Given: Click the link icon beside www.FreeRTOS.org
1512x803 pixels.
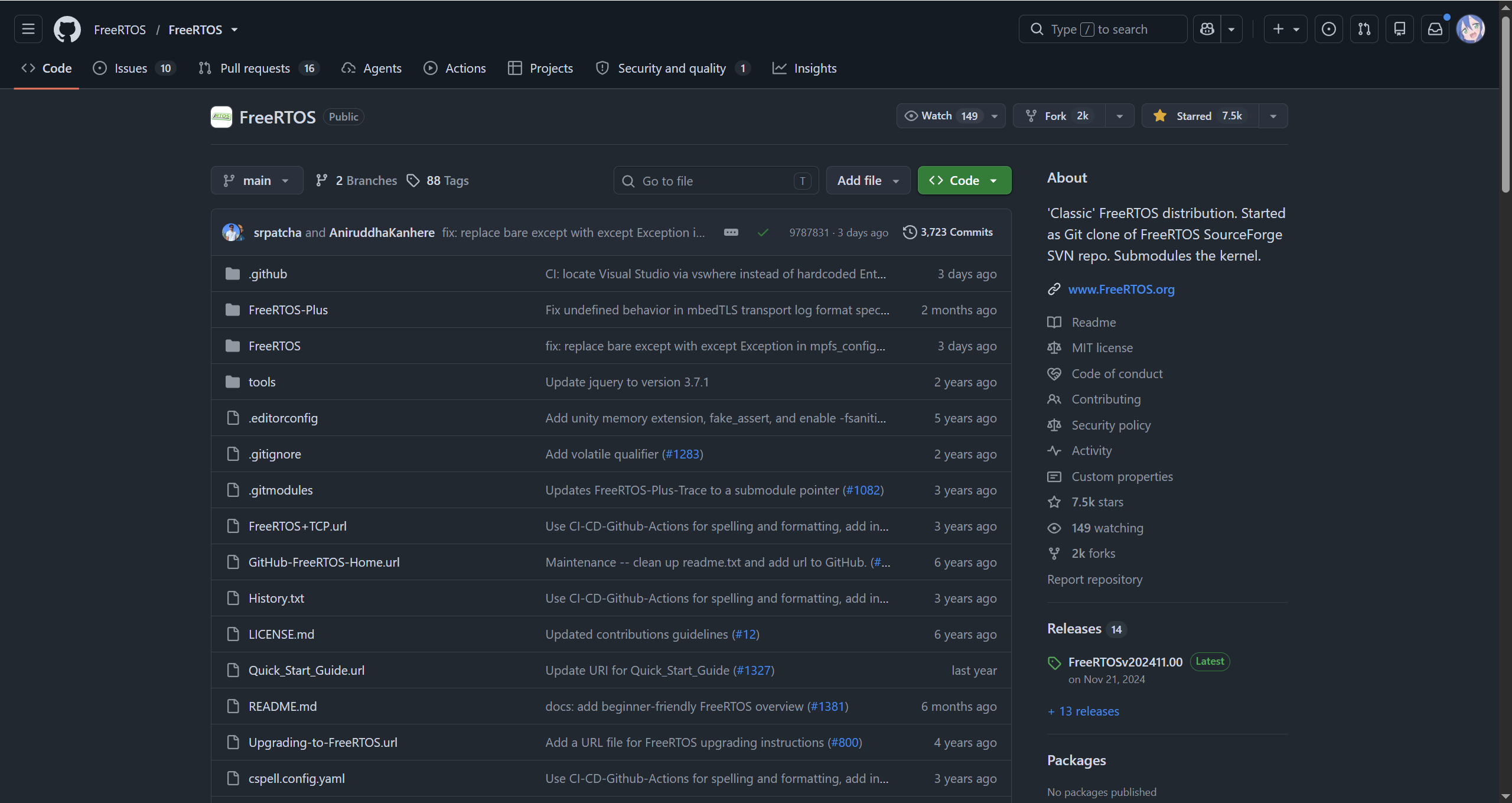Looking at the screenshot, I should pyautogui.click(x=1054, y=289).
